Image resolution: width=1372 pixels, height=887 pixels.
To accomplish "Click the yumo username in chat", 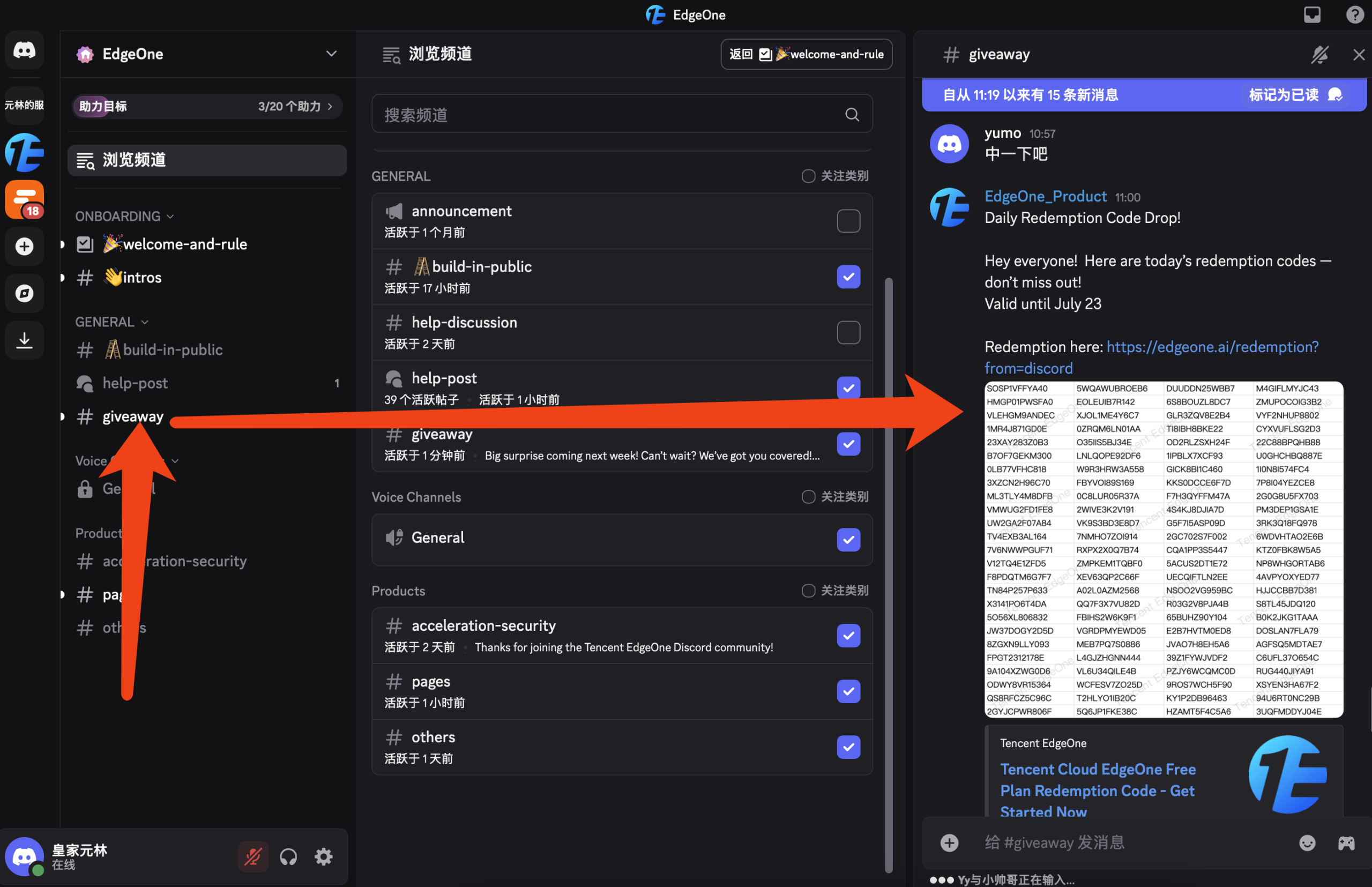I will click(1002, 133).
